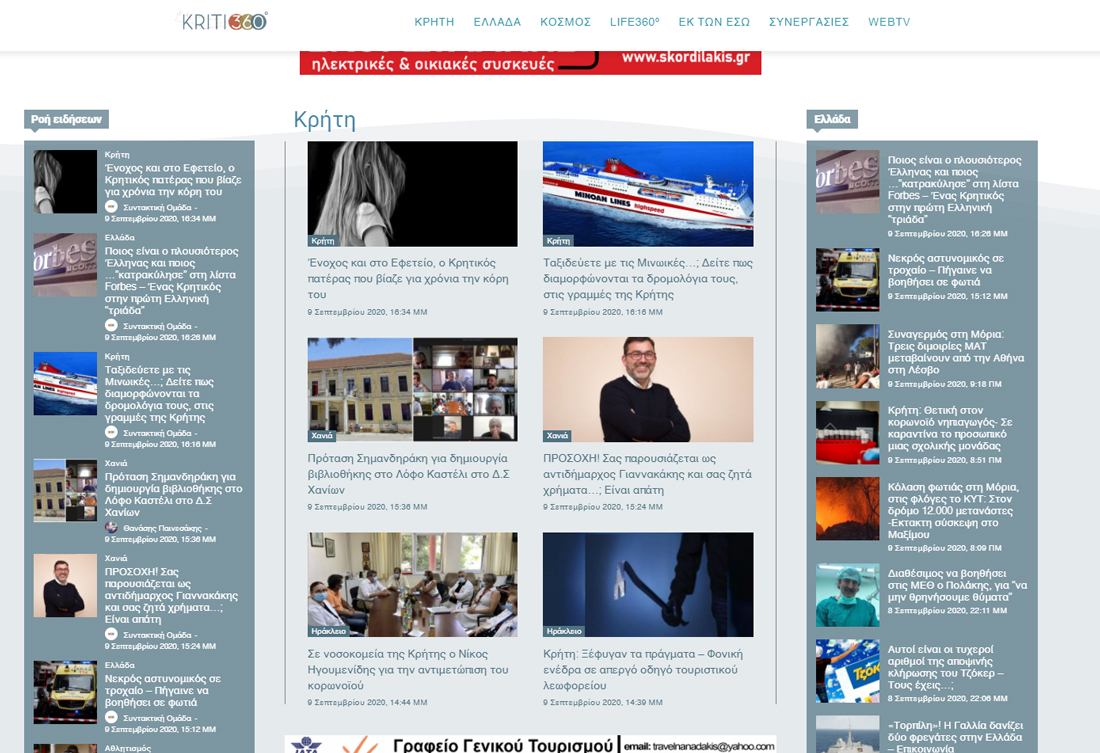
Task: Open the knife silhouette article thumbnail
Action: click(648, 584)
